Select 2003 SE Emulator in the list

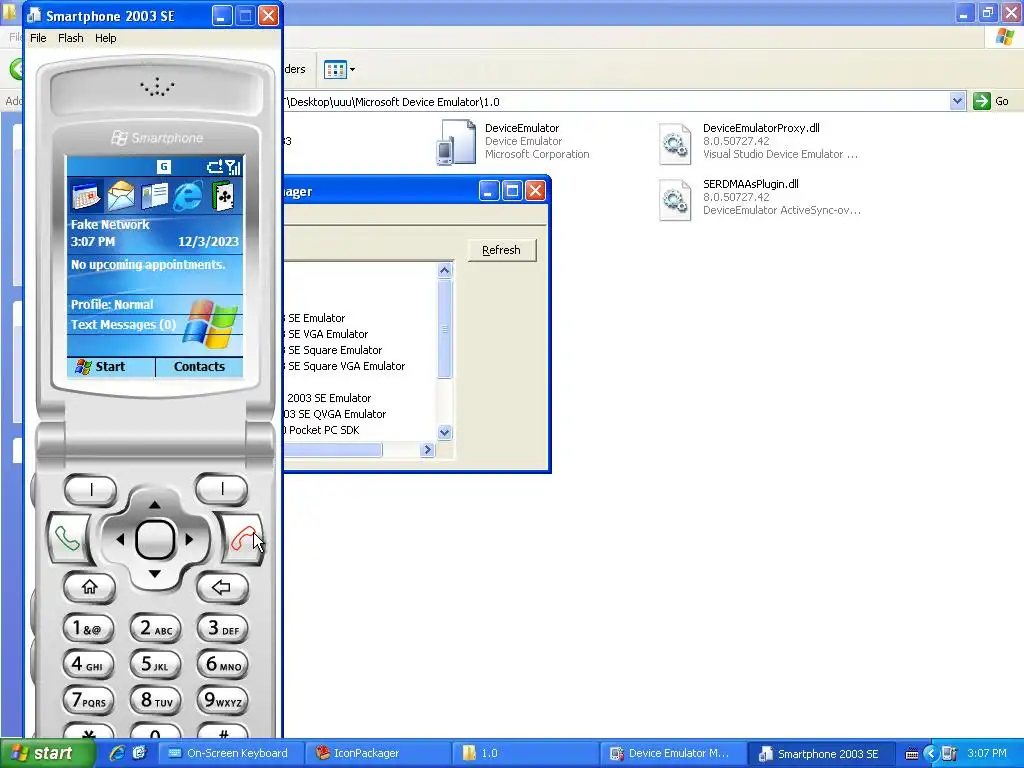[x=328, y=398]
